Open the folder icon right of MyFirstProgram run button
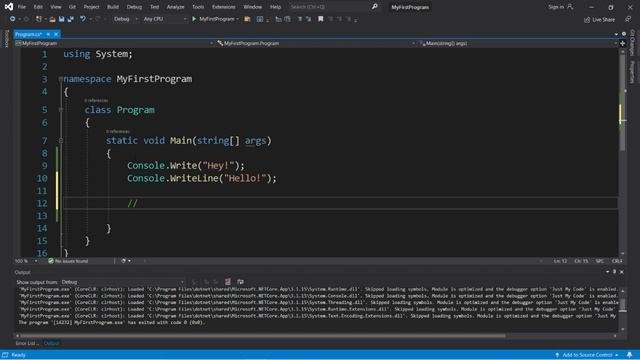The image size is (640, 360). 247,19
